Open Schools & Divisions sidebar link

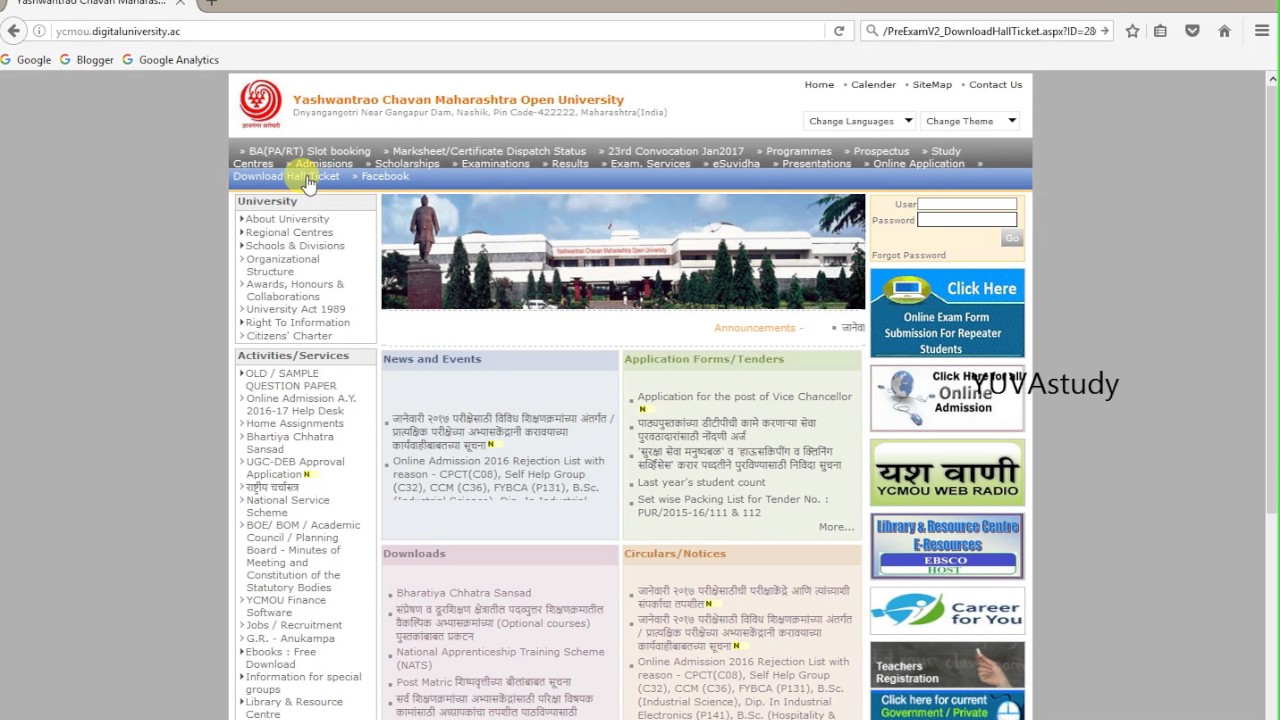[x=295, y=246]
